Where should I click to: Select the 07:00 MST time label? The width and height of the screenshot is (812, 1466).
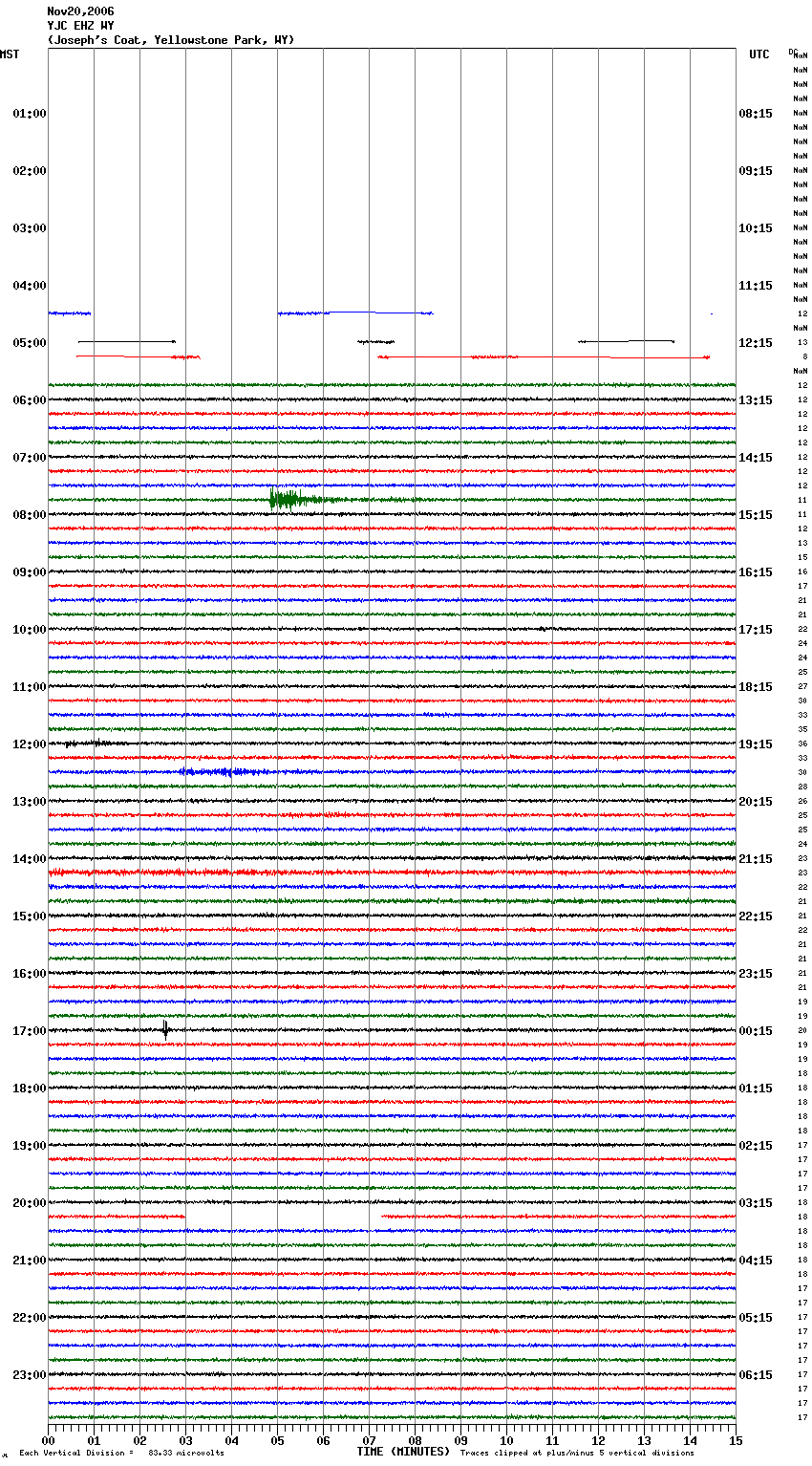[x=30, y=458]
